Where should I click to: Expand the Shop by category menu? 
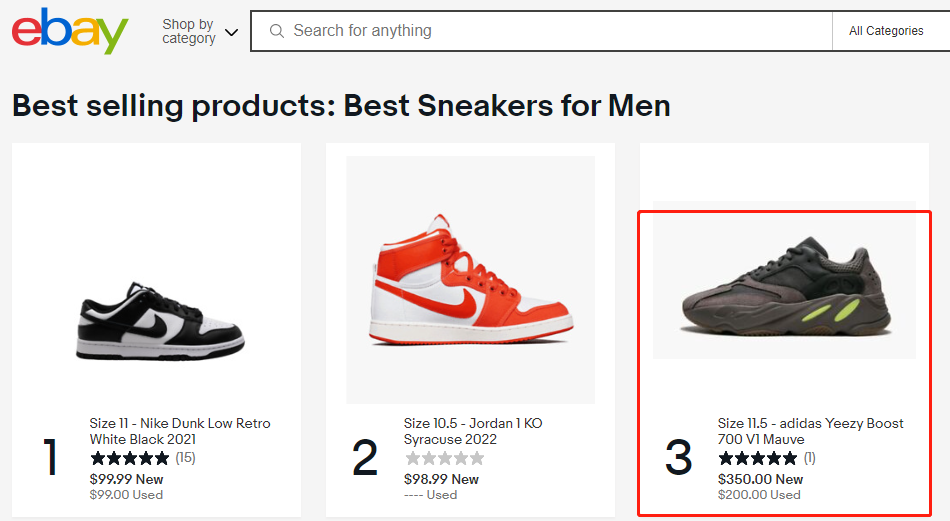(x=200, y=31)
